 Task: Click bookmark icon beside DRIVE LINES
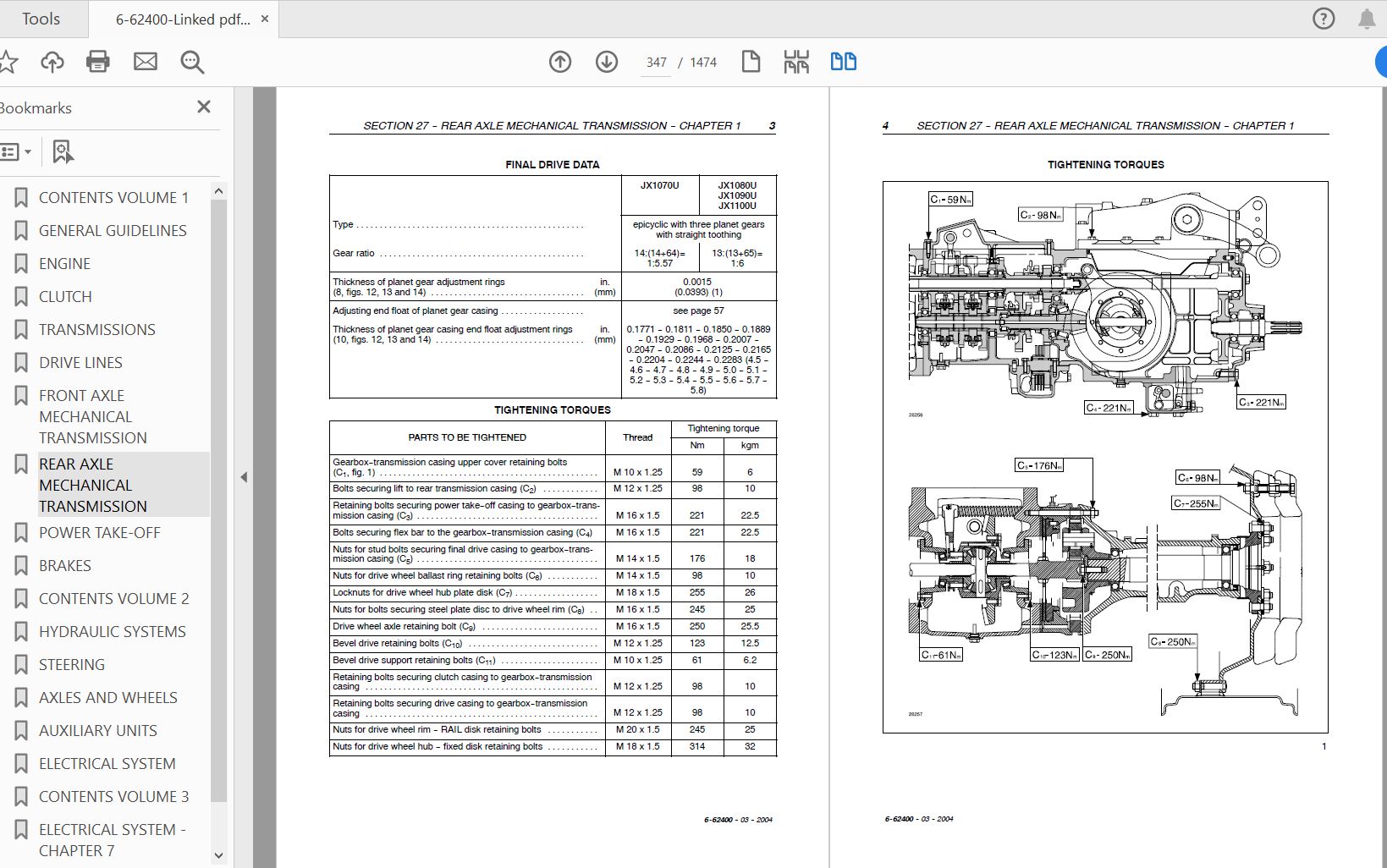coord(21,363)
